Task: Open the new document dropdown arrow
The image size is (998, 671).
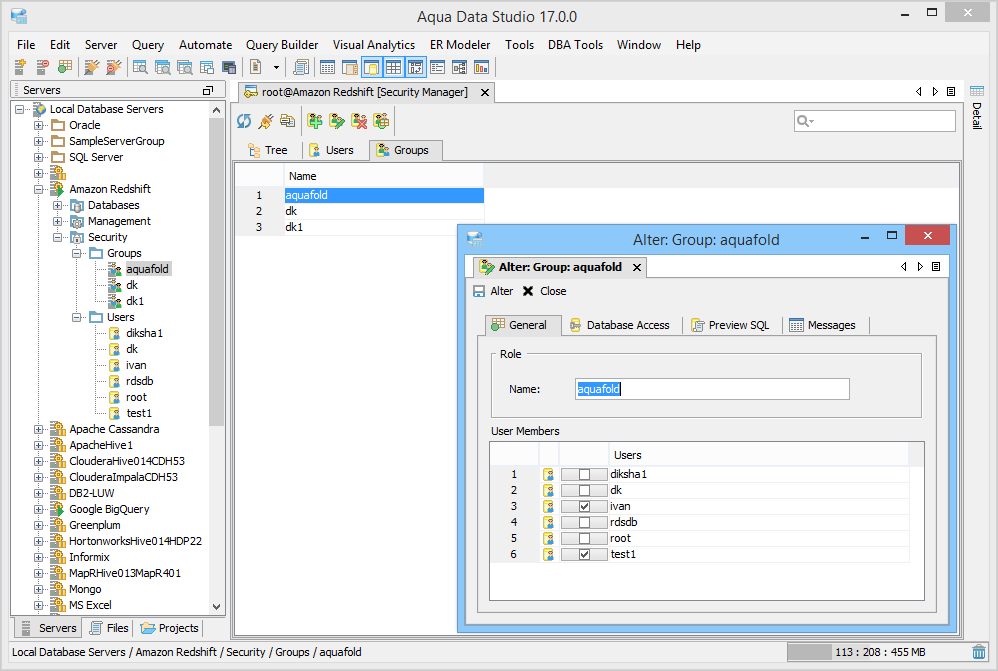Action: click(x=276, y=67)
